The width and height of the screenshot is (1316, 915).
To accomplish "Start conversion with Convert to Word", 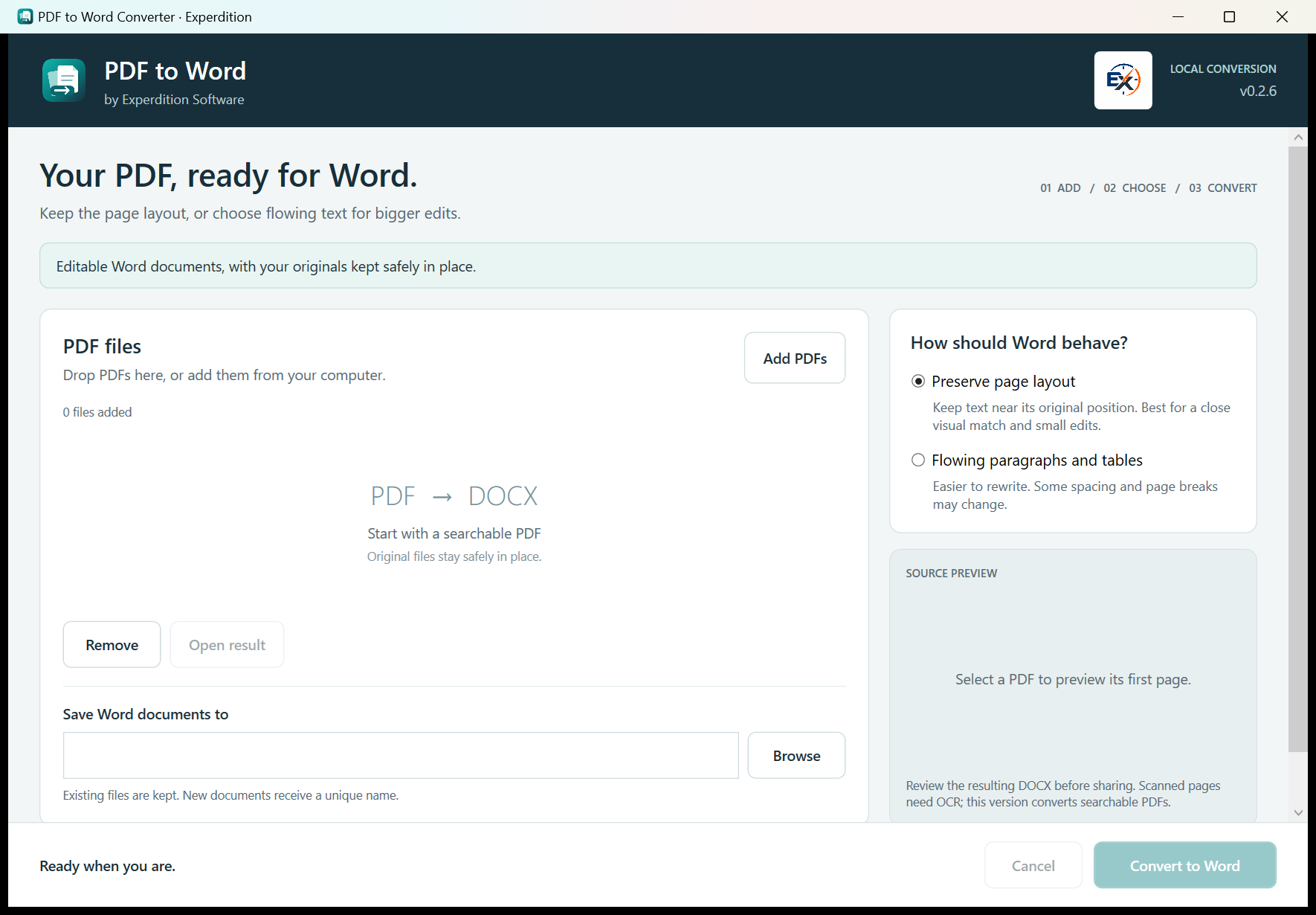I will (x=1184, y=865).
